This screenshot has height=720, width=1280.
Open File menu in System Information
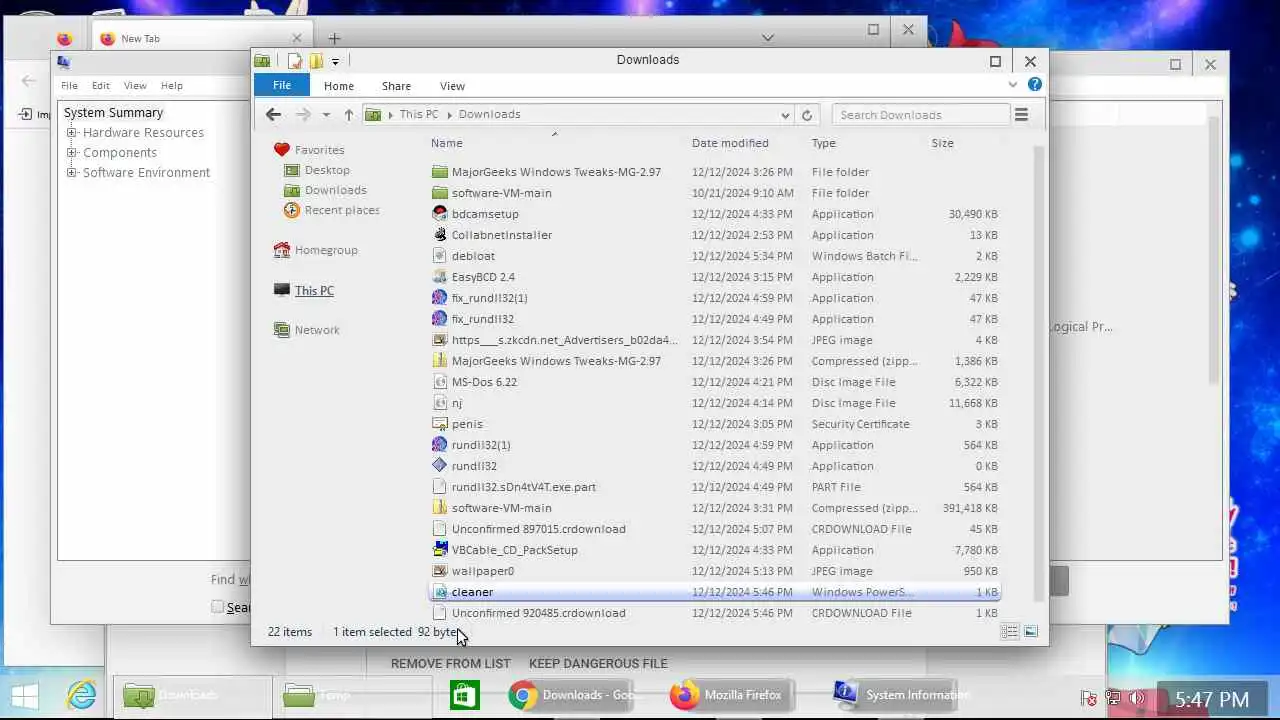(x=69, y=86)
